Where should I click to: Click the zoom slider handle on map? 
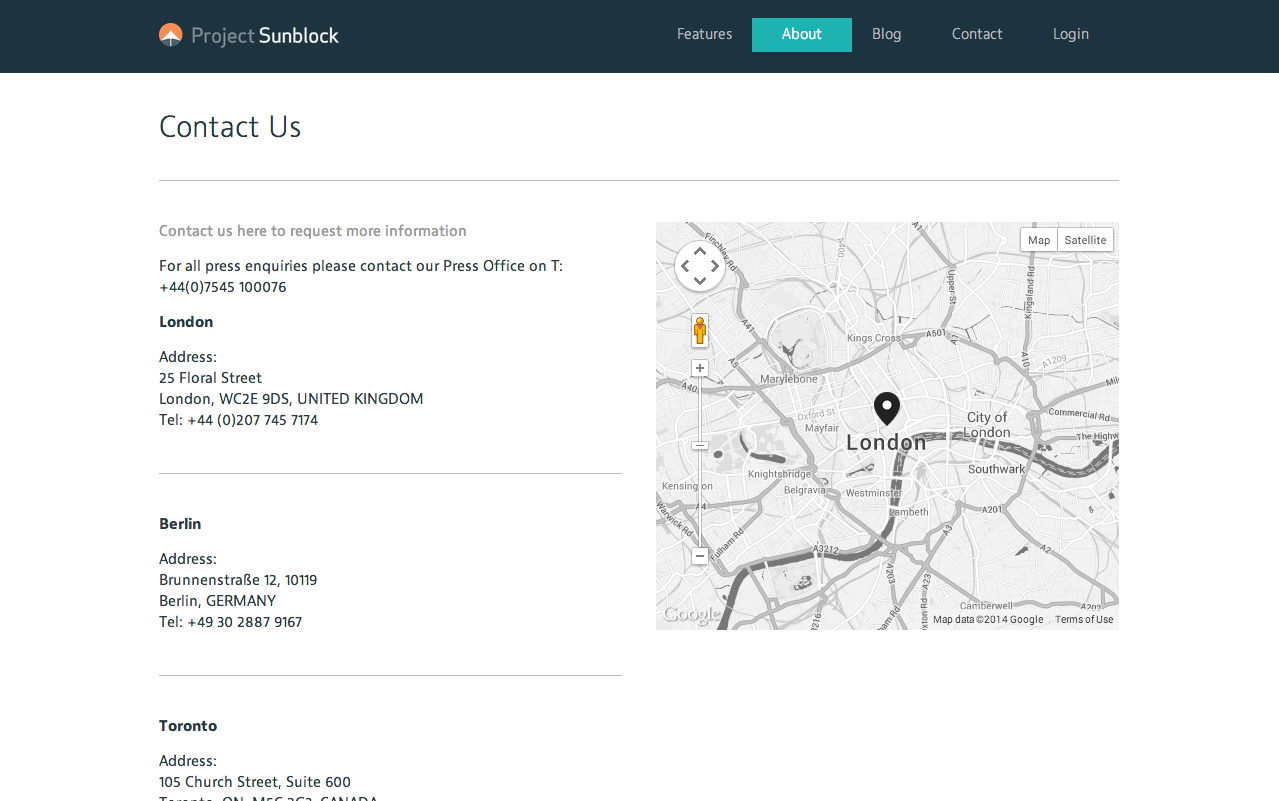click(700, 445)
